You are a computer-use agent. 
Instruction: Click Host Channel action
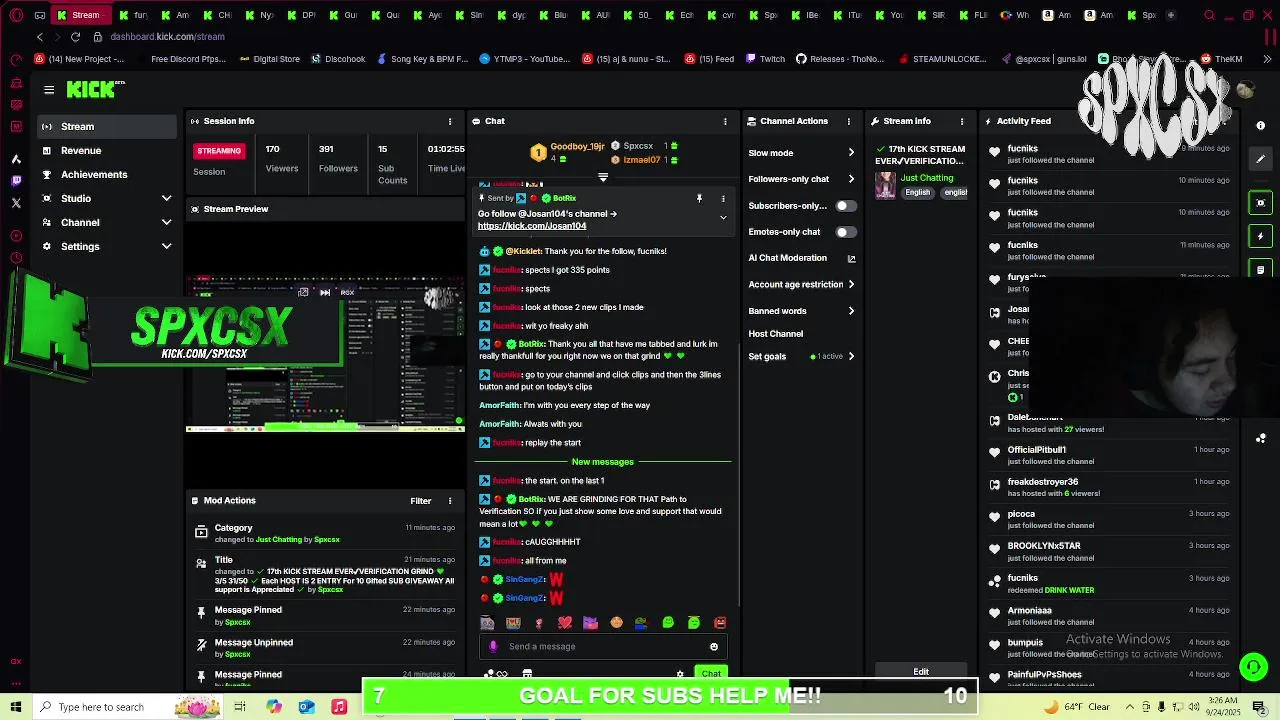tap(776, 334)
